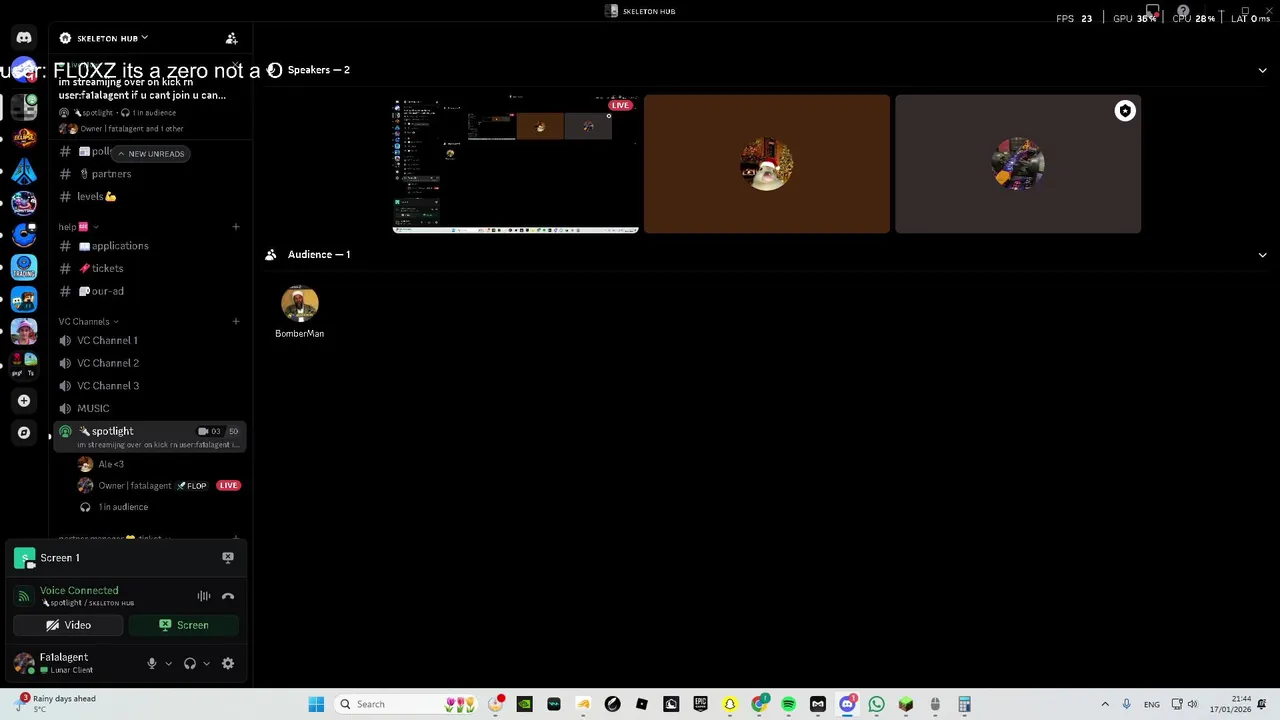The height and width of the screenshot is (720, 1280).
Task: Open the tickets channel
Action: click(x=149, y=268)
